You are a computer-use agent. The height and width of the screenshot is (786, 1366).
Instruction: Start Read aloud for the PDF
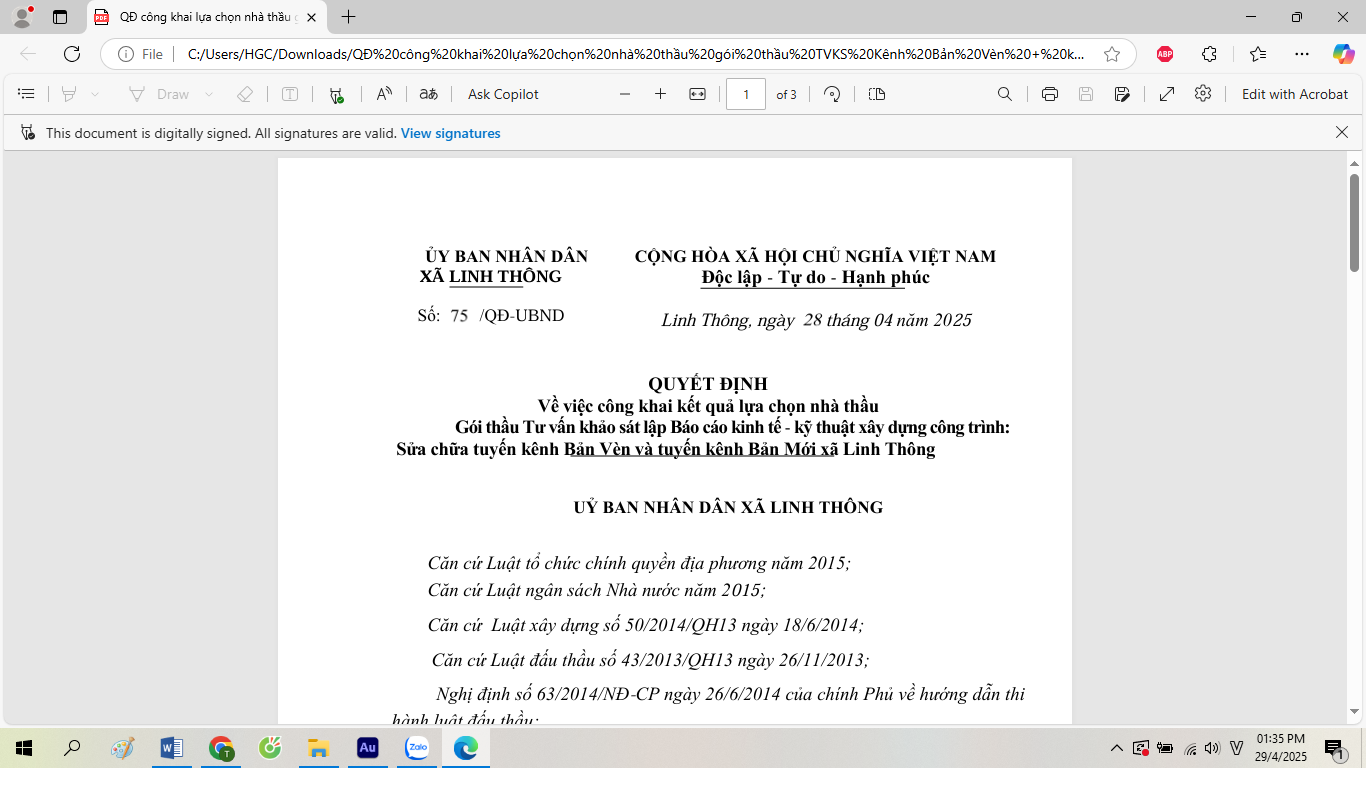point(384,94)
